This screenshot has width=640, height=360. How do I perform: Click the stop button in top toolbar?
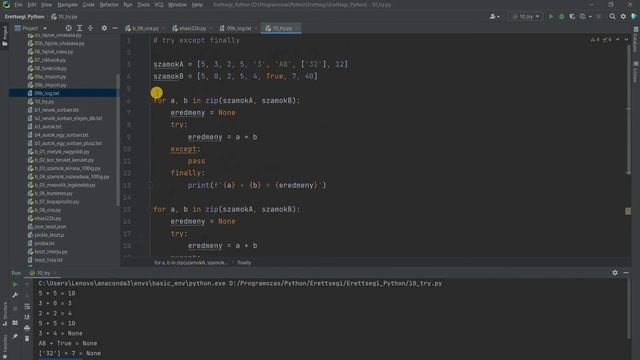pos(599,17)
